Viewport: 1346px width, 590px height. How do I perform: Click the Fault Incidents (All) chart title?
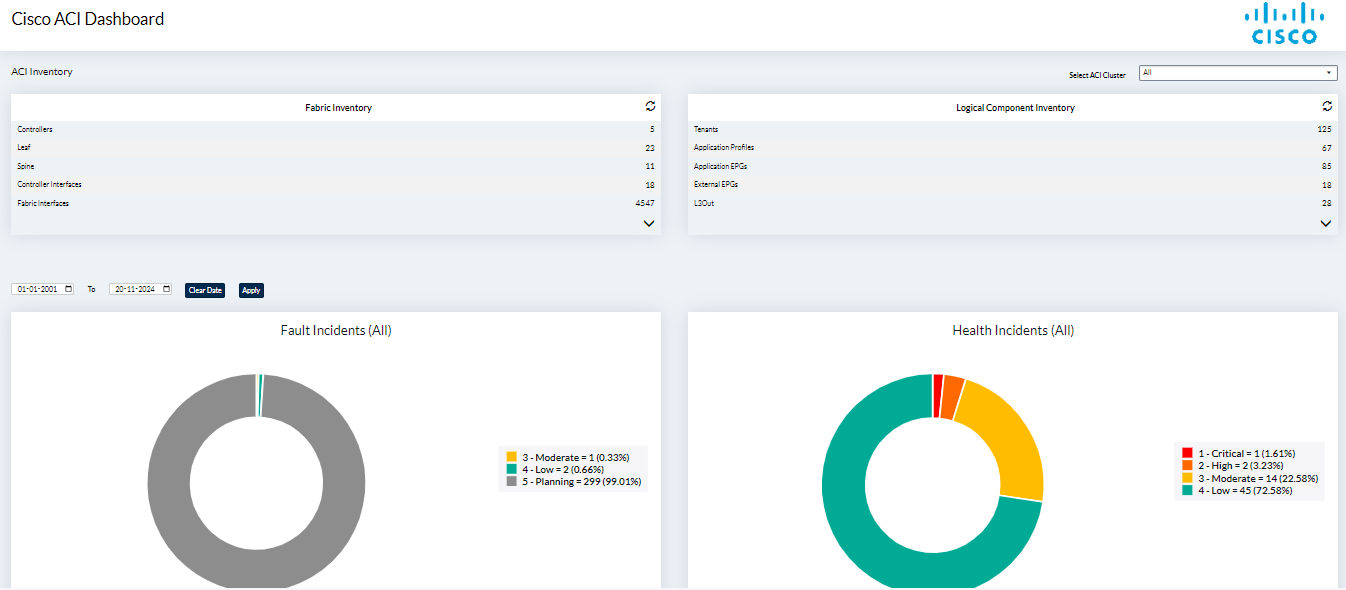click(336, 330)
